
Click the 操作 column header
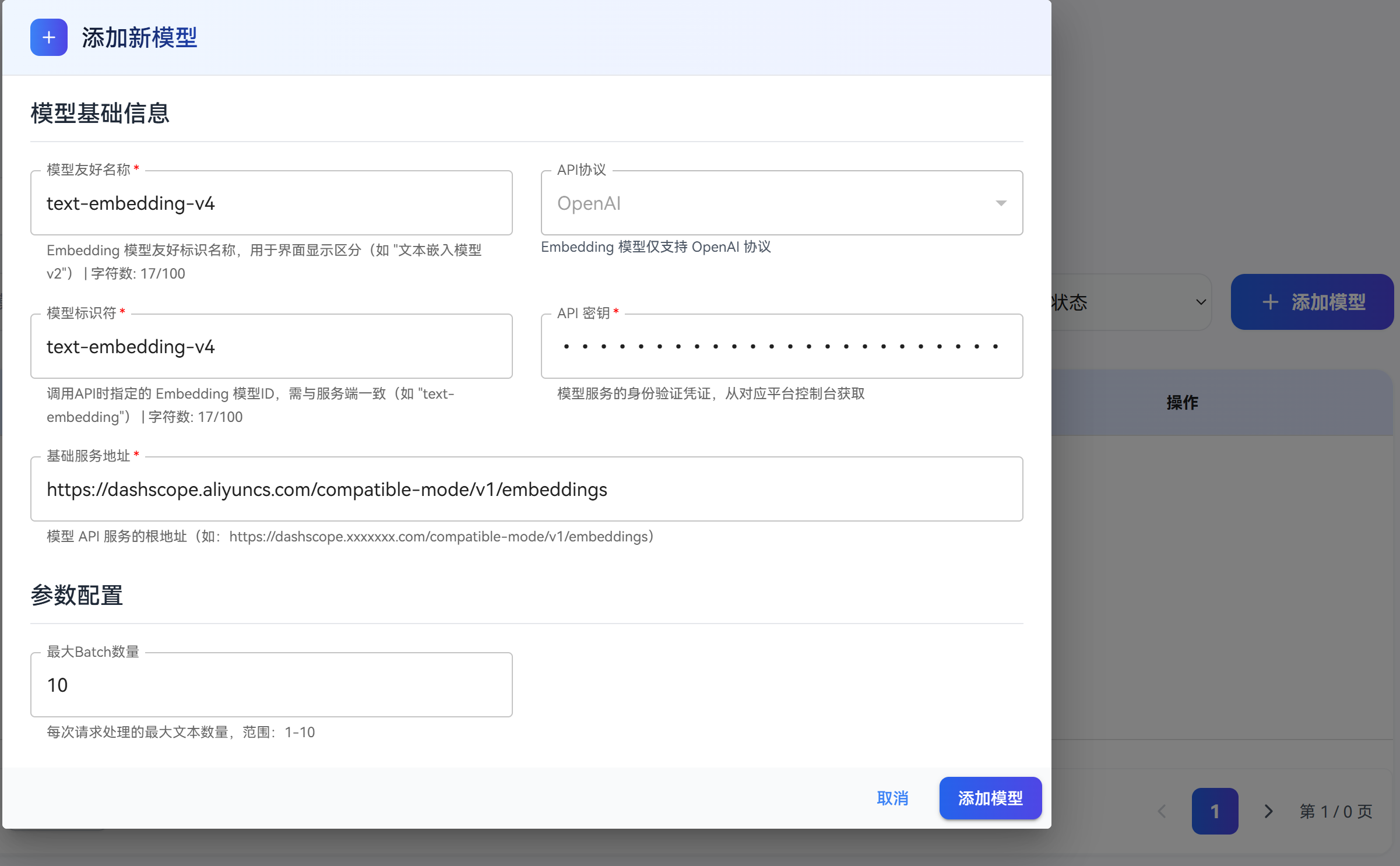click(1182, 402)
